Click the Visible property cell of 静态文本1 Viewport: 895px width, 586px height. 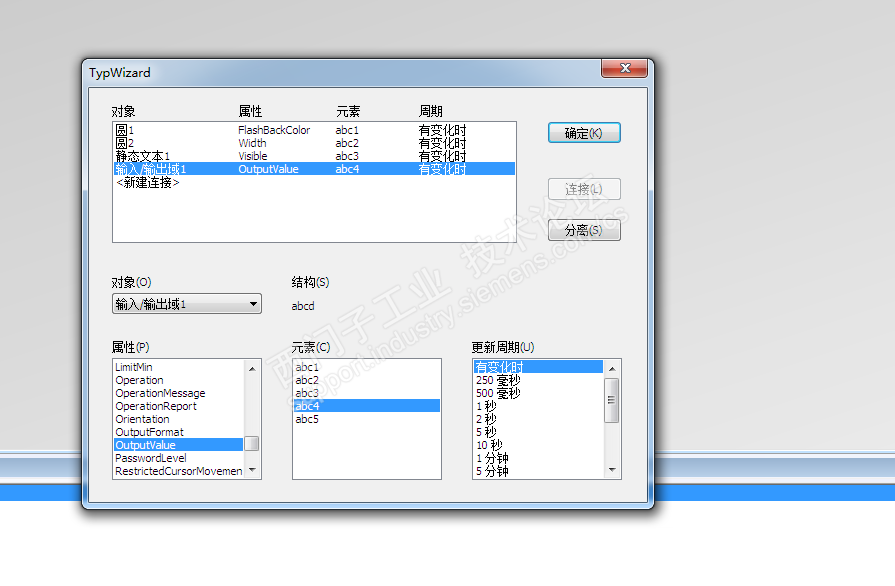253,156
